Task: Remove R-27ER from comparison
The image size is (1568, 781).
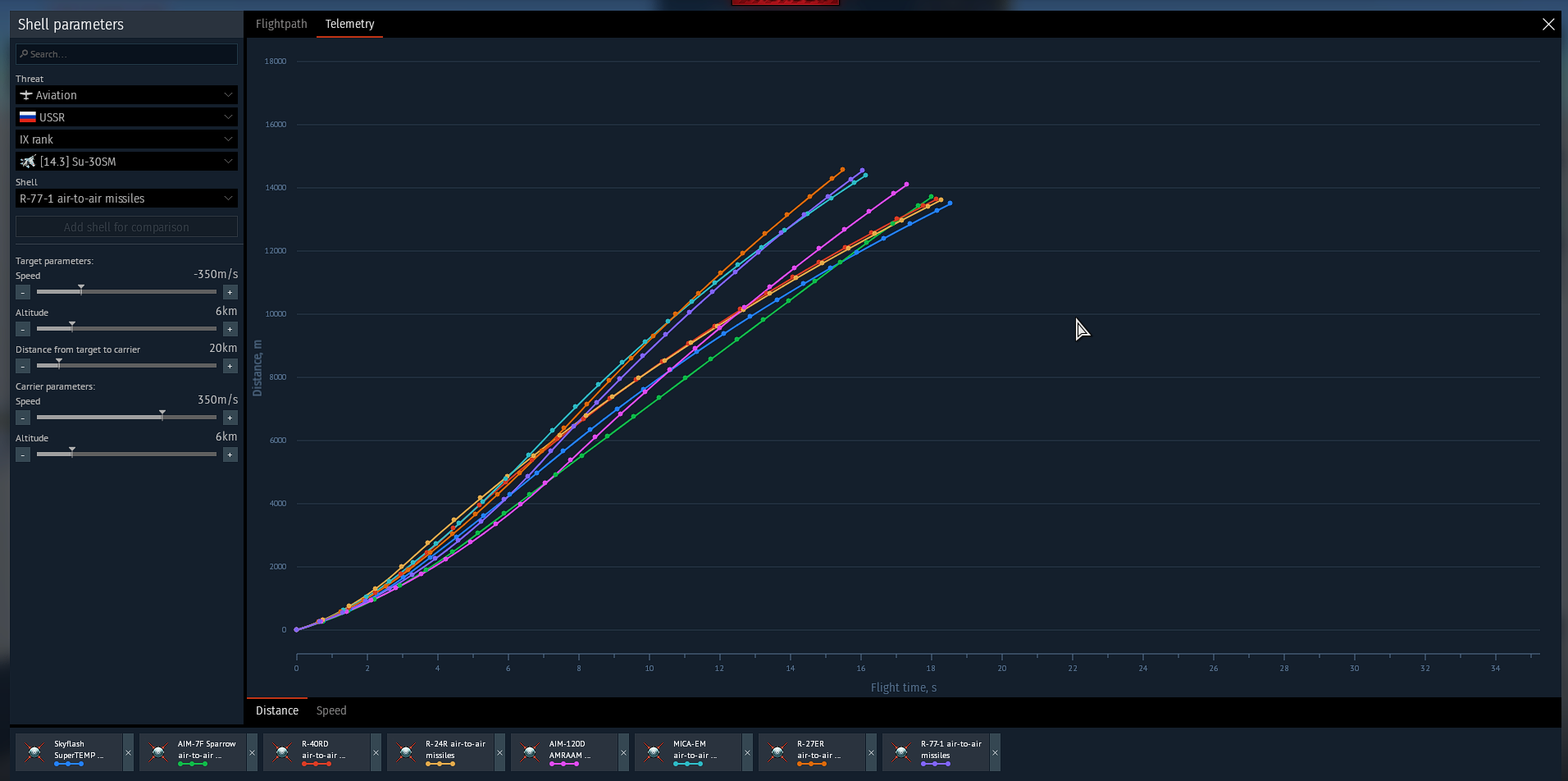Action: (x=871, y=752)
